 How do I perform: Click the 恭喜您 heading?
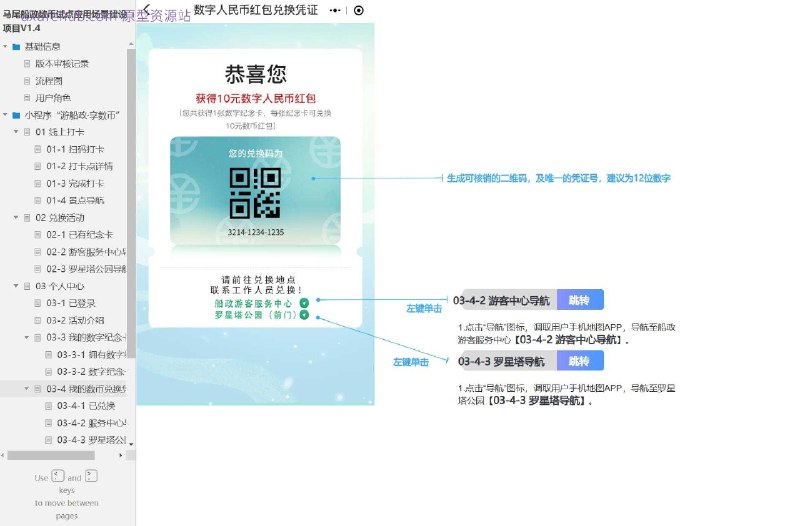tap(256, 74)
